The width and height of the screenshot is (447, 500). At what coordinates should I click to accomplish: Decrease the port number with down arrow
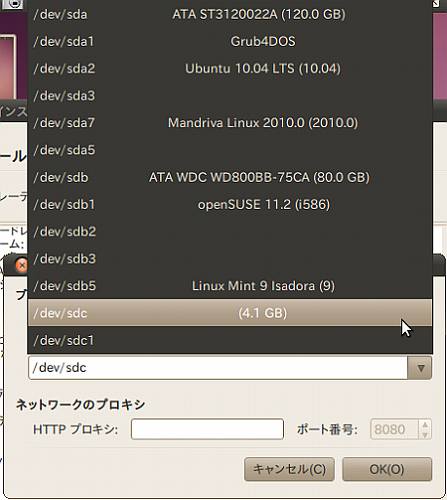point(425,434)
